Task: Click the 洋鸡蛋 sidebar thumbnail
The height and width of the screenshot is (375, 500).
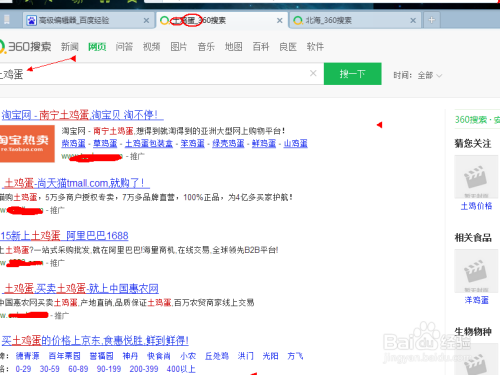Action: 476,271
